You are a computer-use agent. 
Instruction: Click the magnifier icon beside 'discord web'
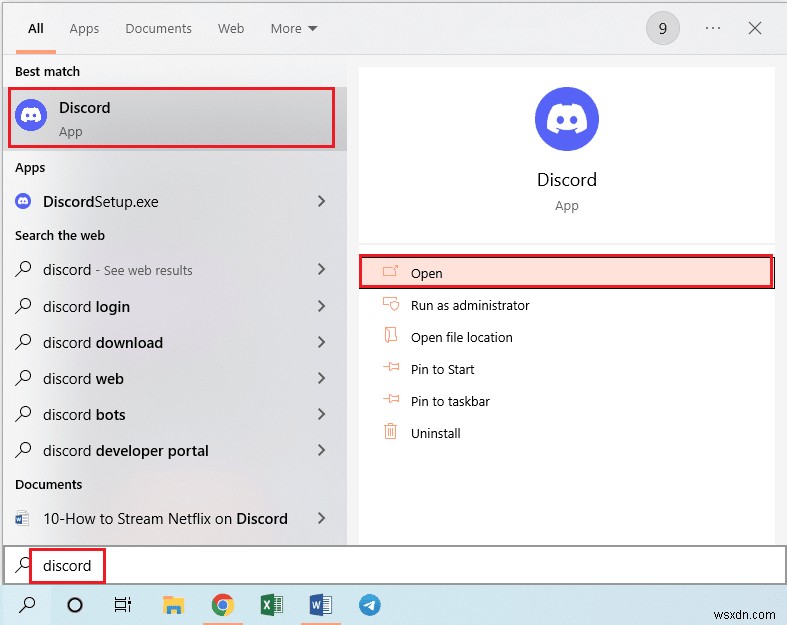coord(23,378)
